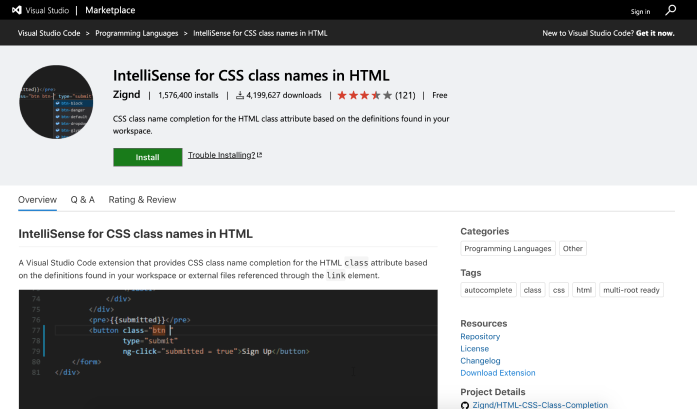Click the 4,199,627 downloads text
The image size is (697, 409).
pos(284,95)
